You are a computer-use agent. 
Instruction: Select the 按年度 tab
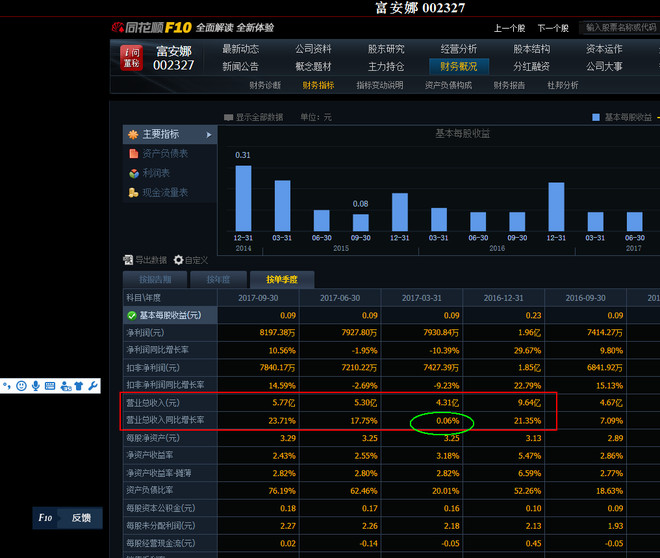click(x=218, y=279)
